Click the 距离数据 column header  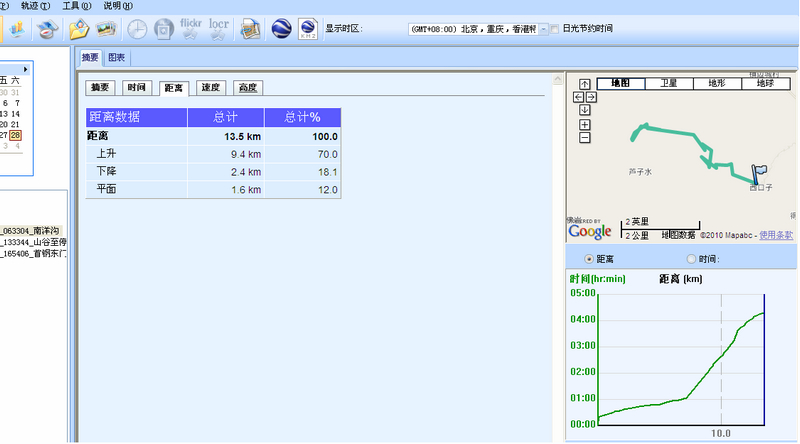137,117
